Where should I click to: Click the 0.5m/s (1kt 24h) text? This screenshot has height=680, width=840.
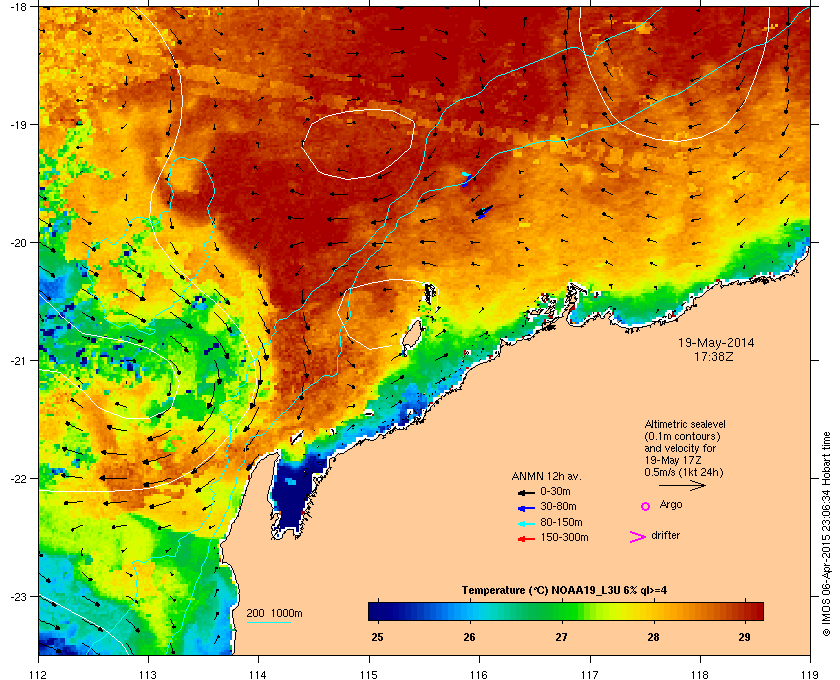tap(684, 473)
